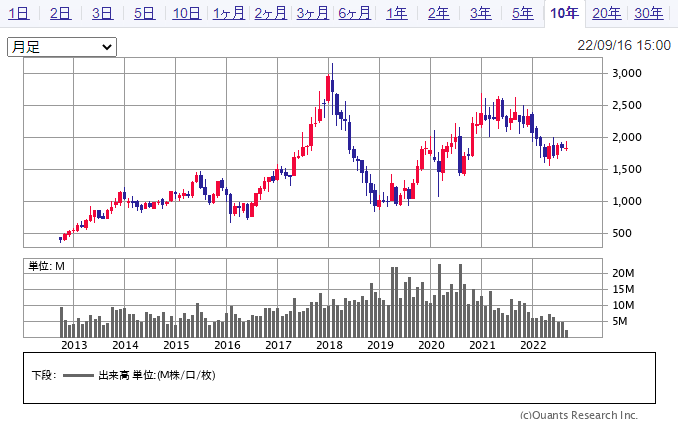Image resolution: width=678 pixels, height=425 pixels.
Task: Switch chart to 1ヶ月 range
Action: click(229, 13)
